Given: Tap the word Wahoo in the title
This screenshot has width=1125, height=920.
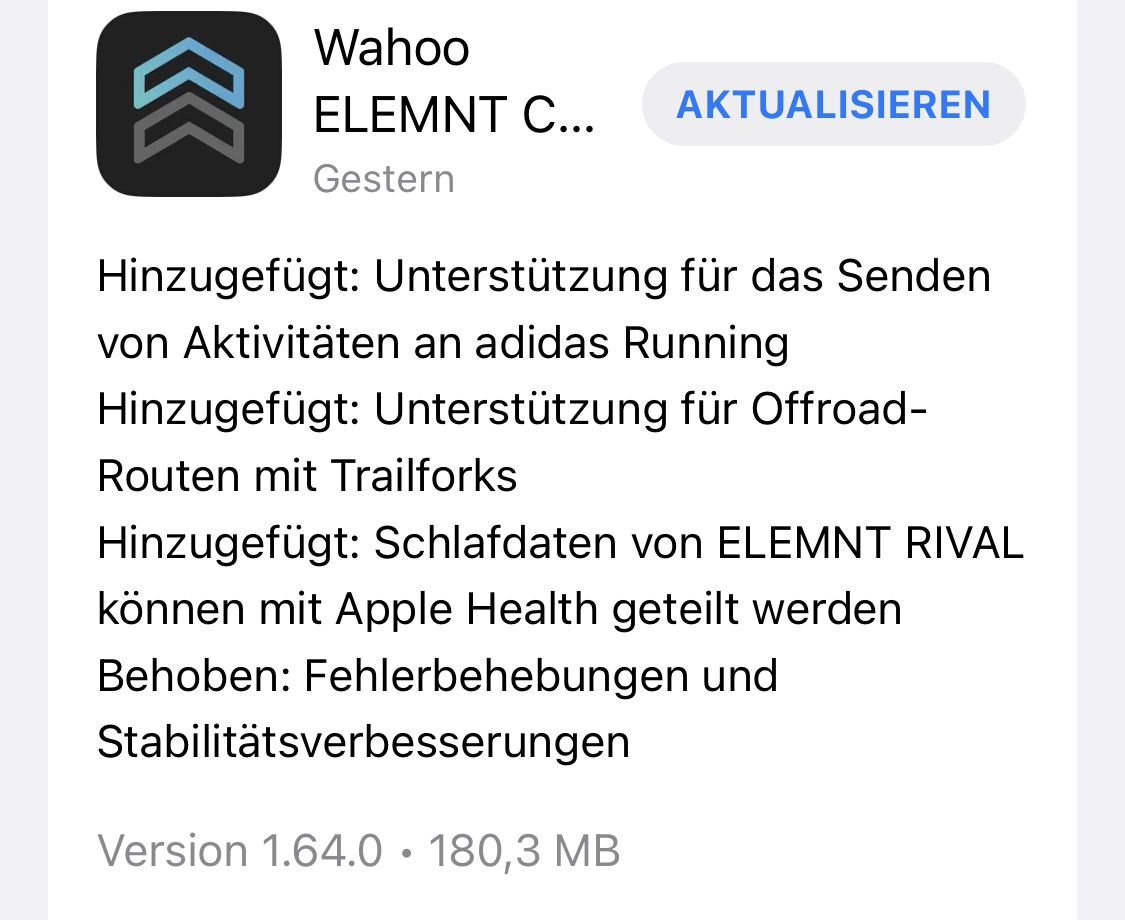Looking at the screenshot, I should point(392,48).
